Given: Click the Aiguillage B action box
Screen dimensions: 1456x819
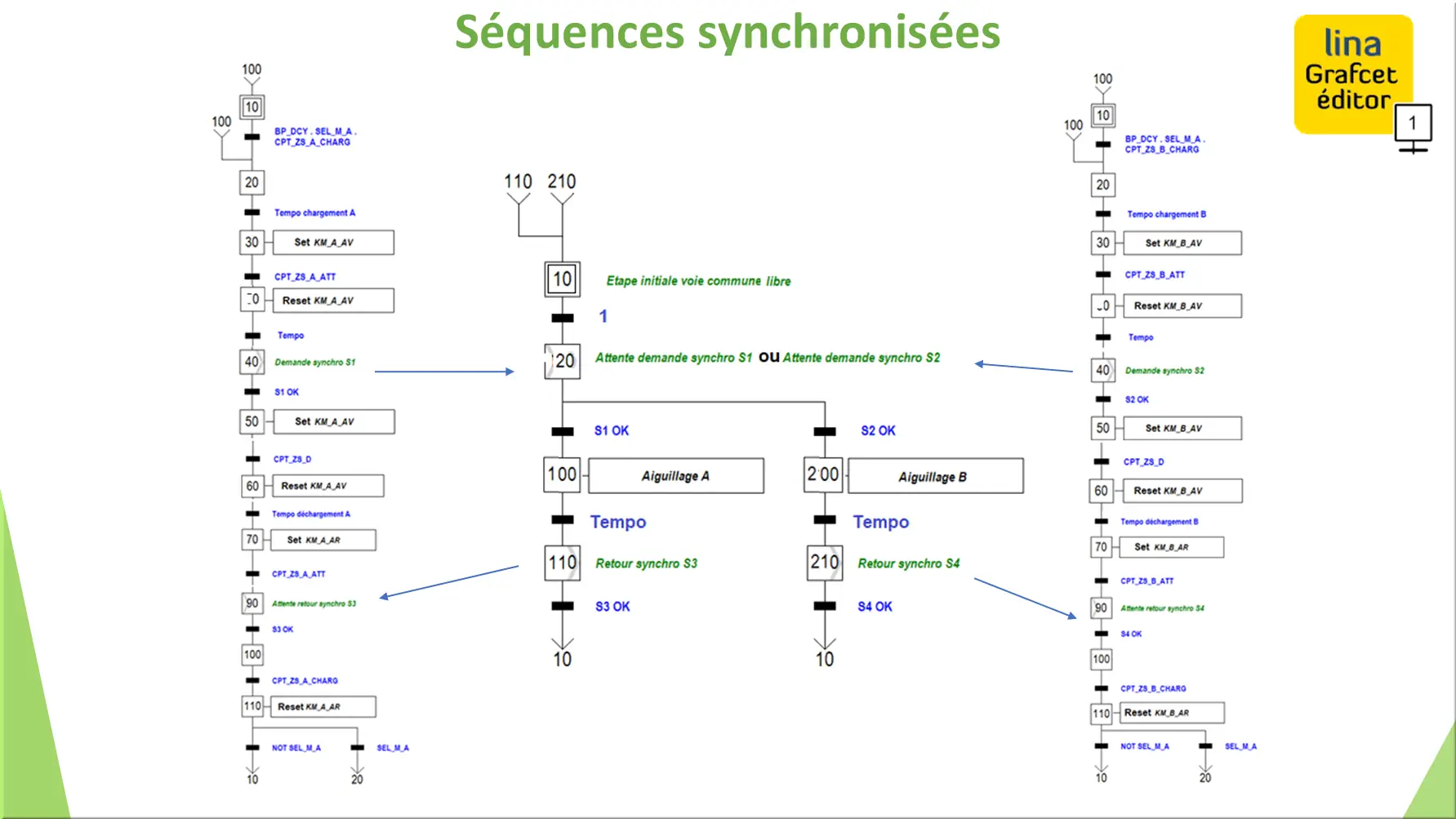Looking at the screenshot, I should click(x=936, y=476).
